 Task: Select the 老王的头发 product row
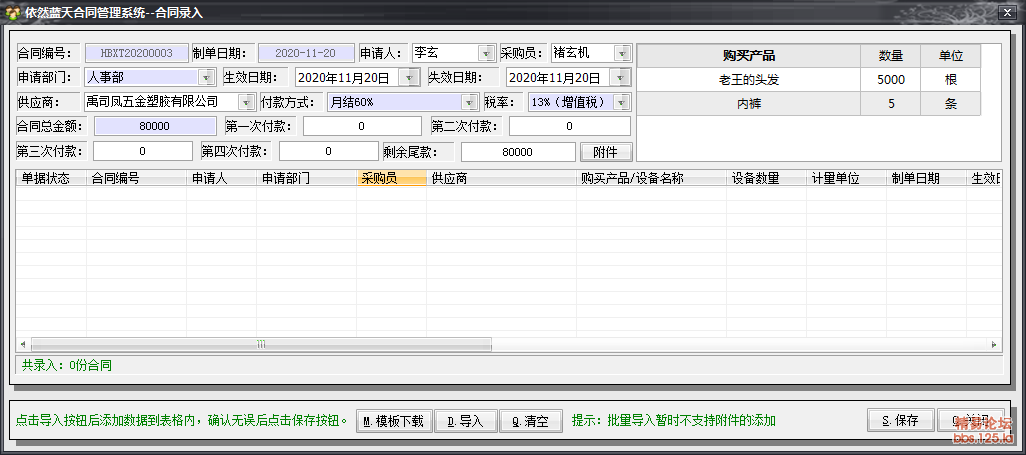pos(748,80)
